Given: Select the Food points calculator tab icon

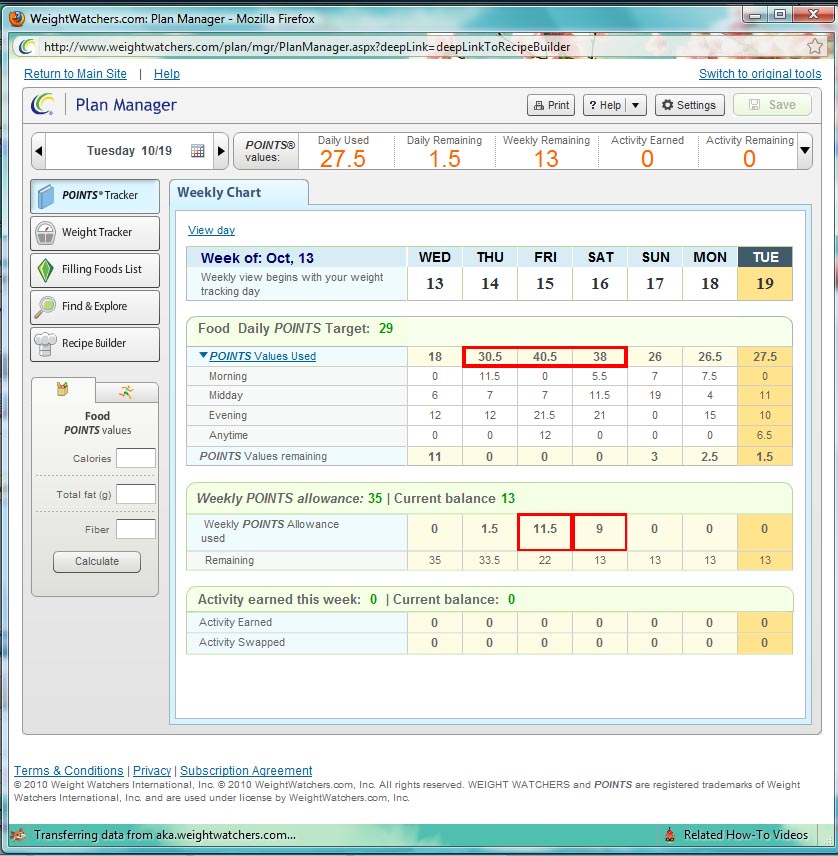Looking at the screenshot, I should (x=63, y=389).
